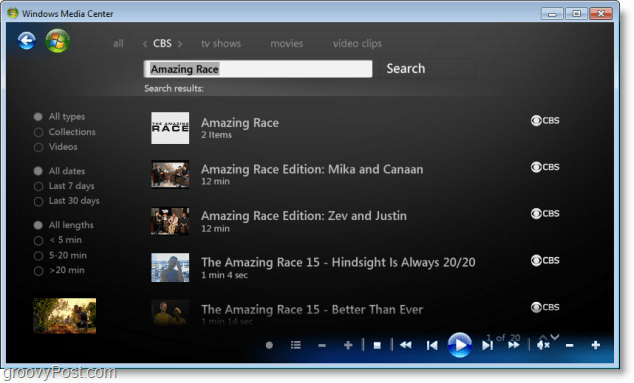
Task: Select the 'CBS' source tab
Action: [x=162, y=43]
